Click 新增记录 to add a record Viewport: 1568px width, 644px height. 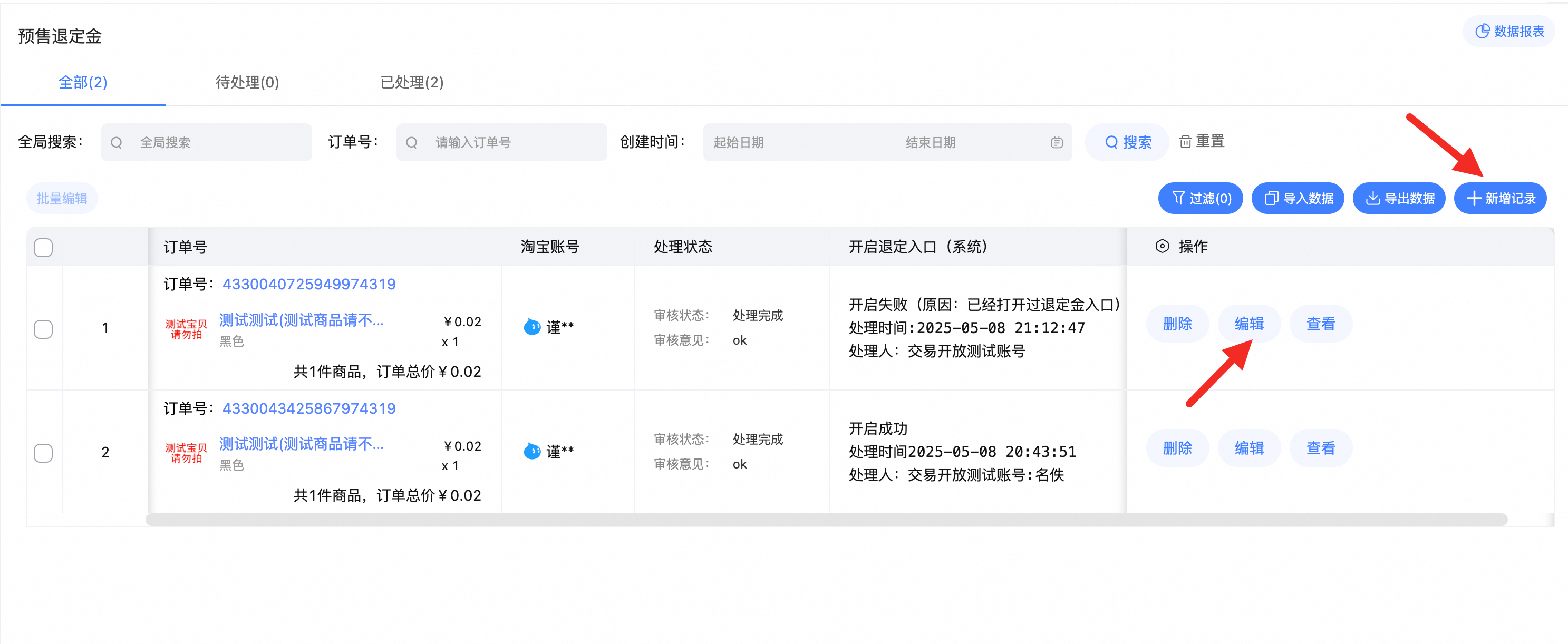click(x=1500, y=199)
